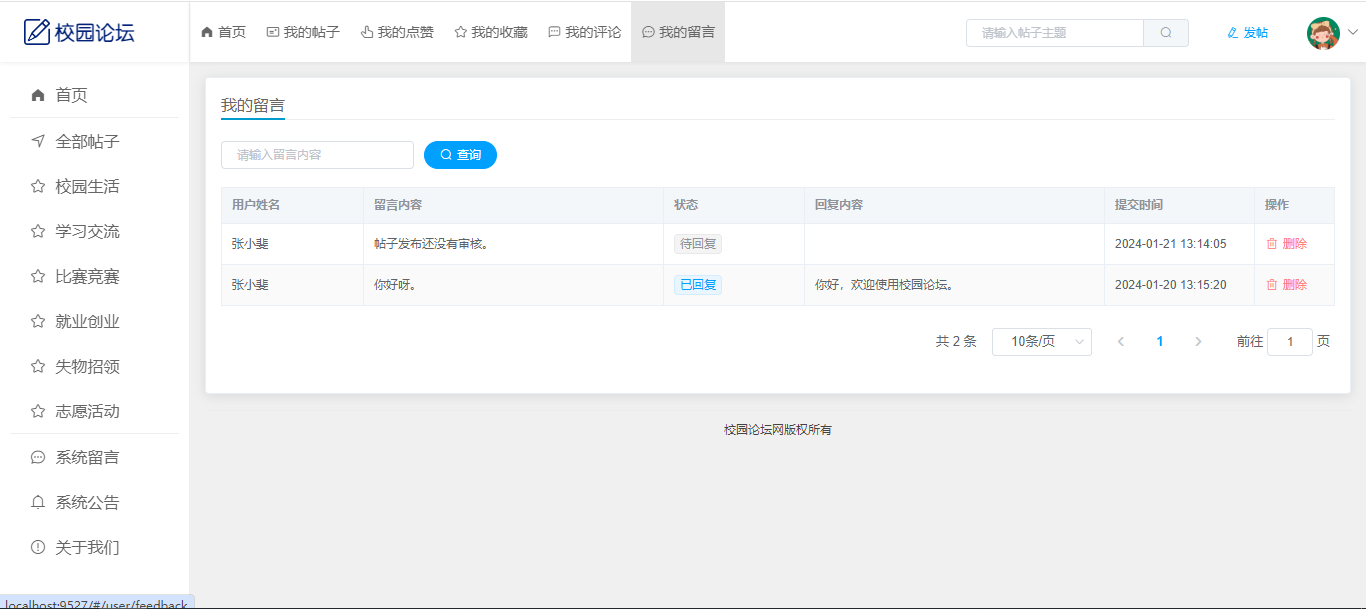Delete the 待回复 message row
The image size is (1366, 609).
coord(1286,244)
